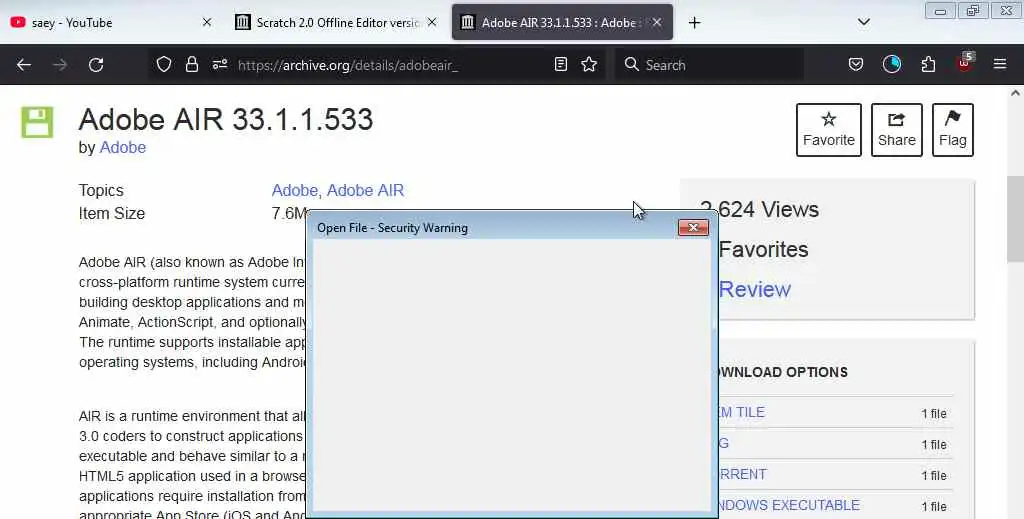Expand the list all tabs chevron
This screenshot has height=519, width=1024.
(863, 22)
